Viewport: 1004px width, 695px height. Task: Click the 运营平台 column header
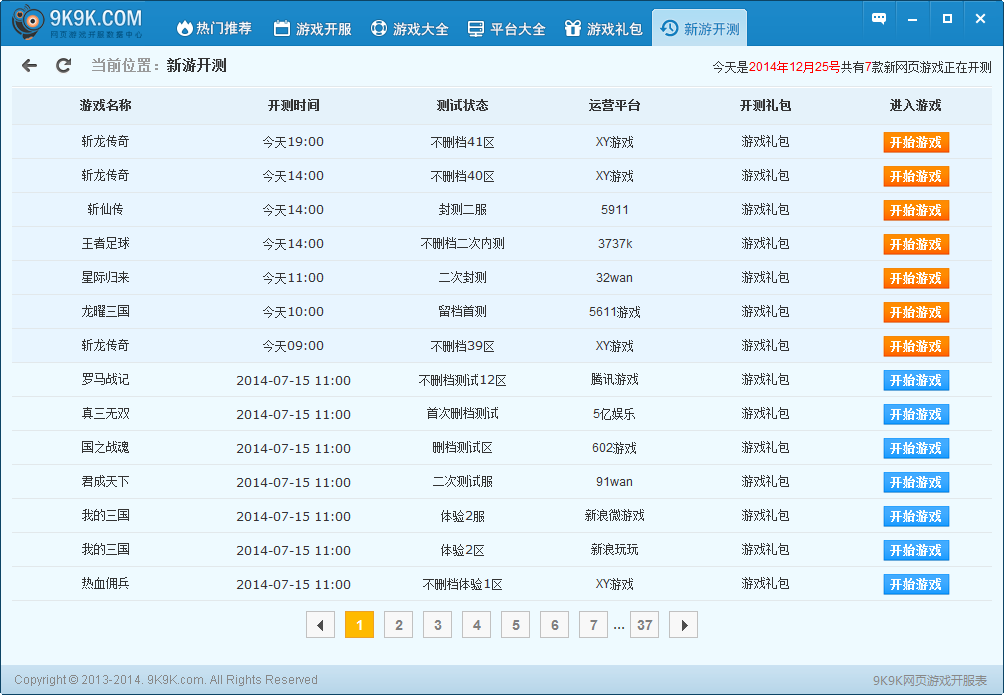click(615, 106)
